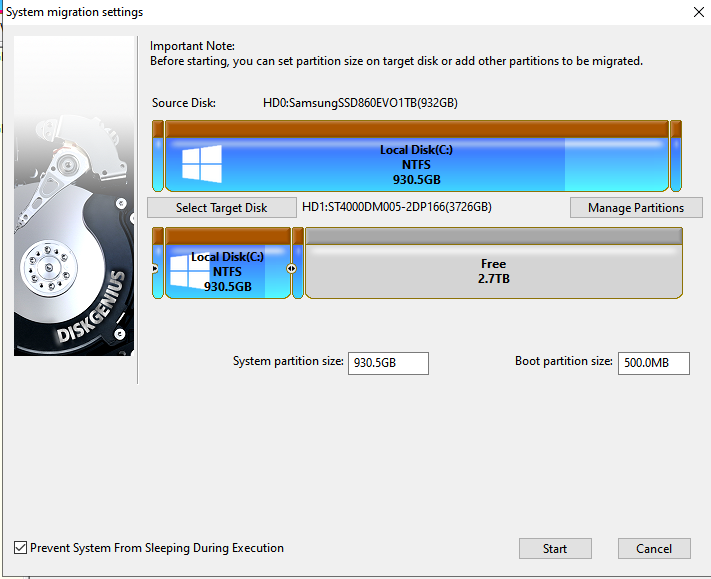Click the Source Disk: label
The width and height of the screenshot is (711, 579).
coord(184,103)
